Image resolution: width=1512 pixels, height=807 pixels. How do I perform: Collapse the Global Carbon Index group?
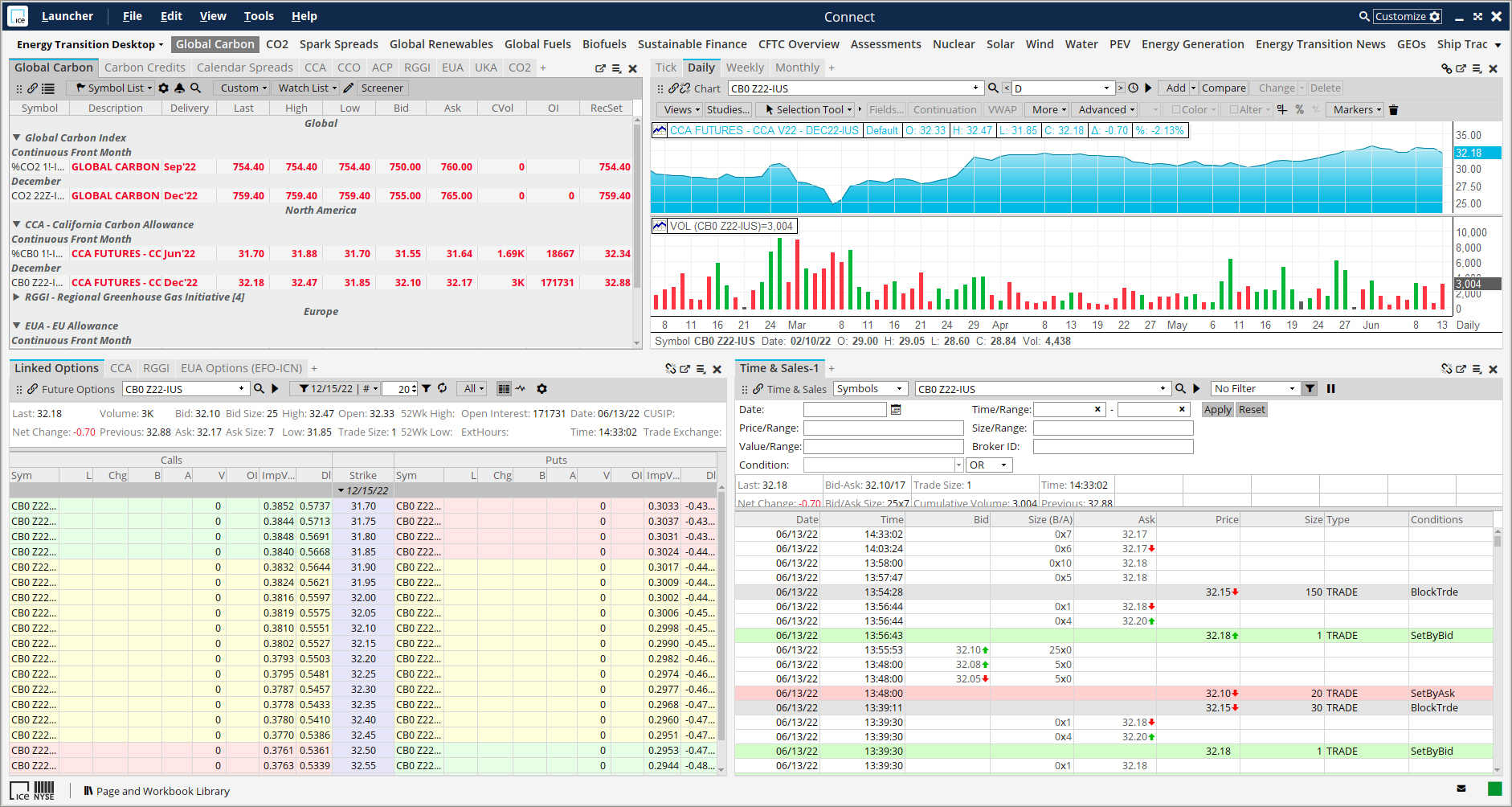(16, 138)
